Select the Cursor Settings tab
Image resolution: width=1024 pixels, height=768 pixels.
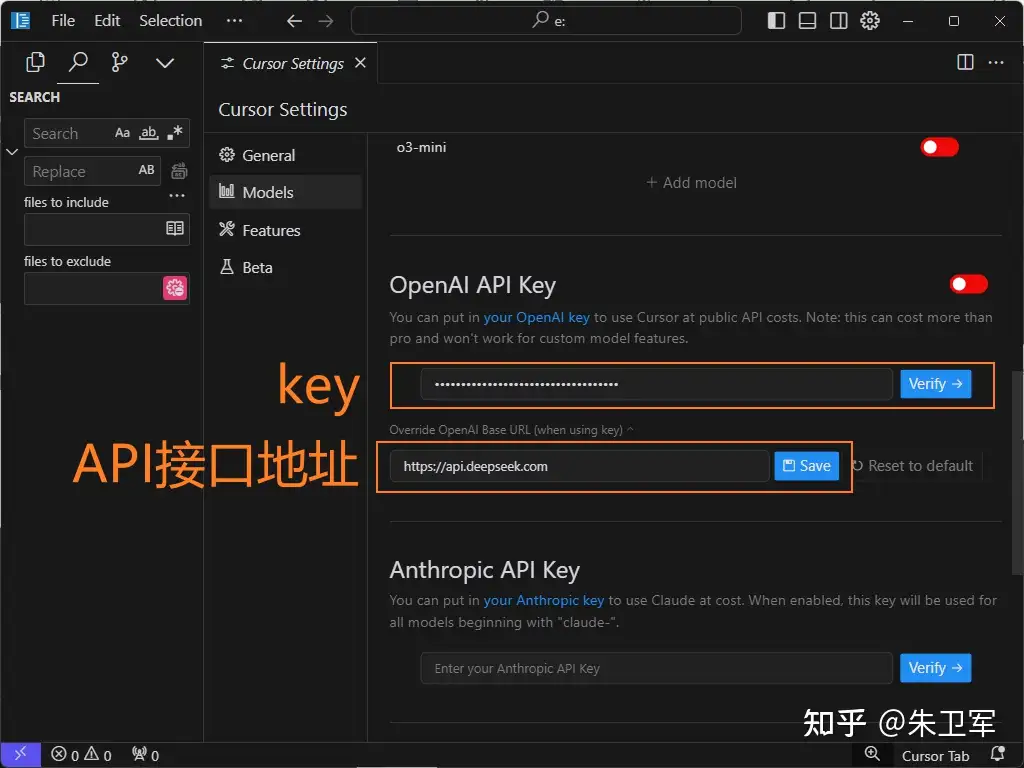pyautogui.click(x=293, y=63)
